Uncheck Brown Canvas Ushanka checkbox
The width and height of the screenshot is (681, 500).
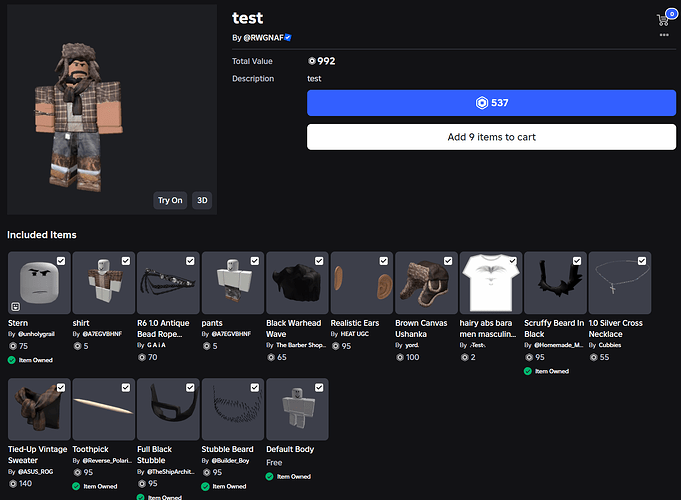(x=448, y=261)
